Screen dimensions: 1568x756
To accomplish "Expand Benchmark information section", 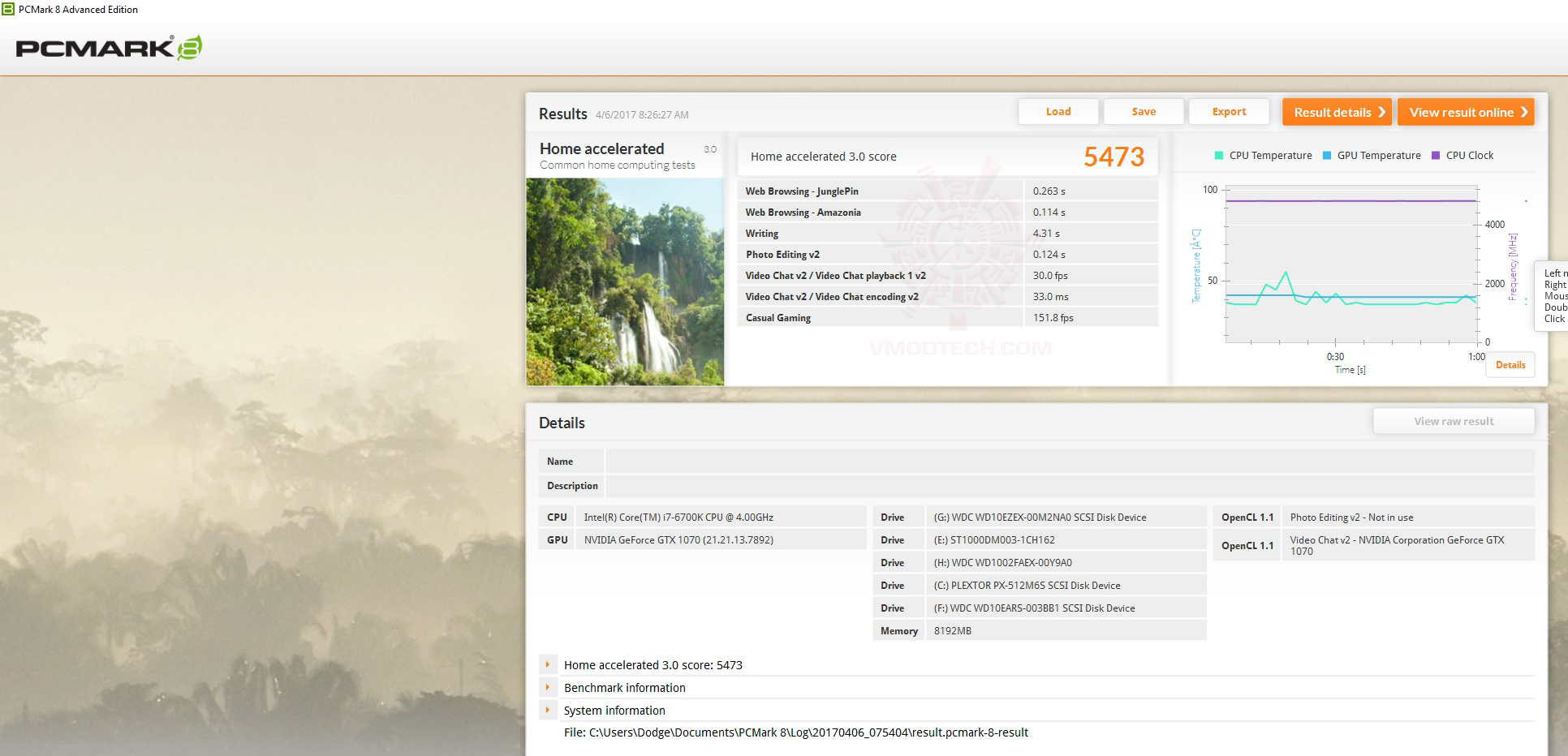I will pyautogui.click(x=549, y=687).
